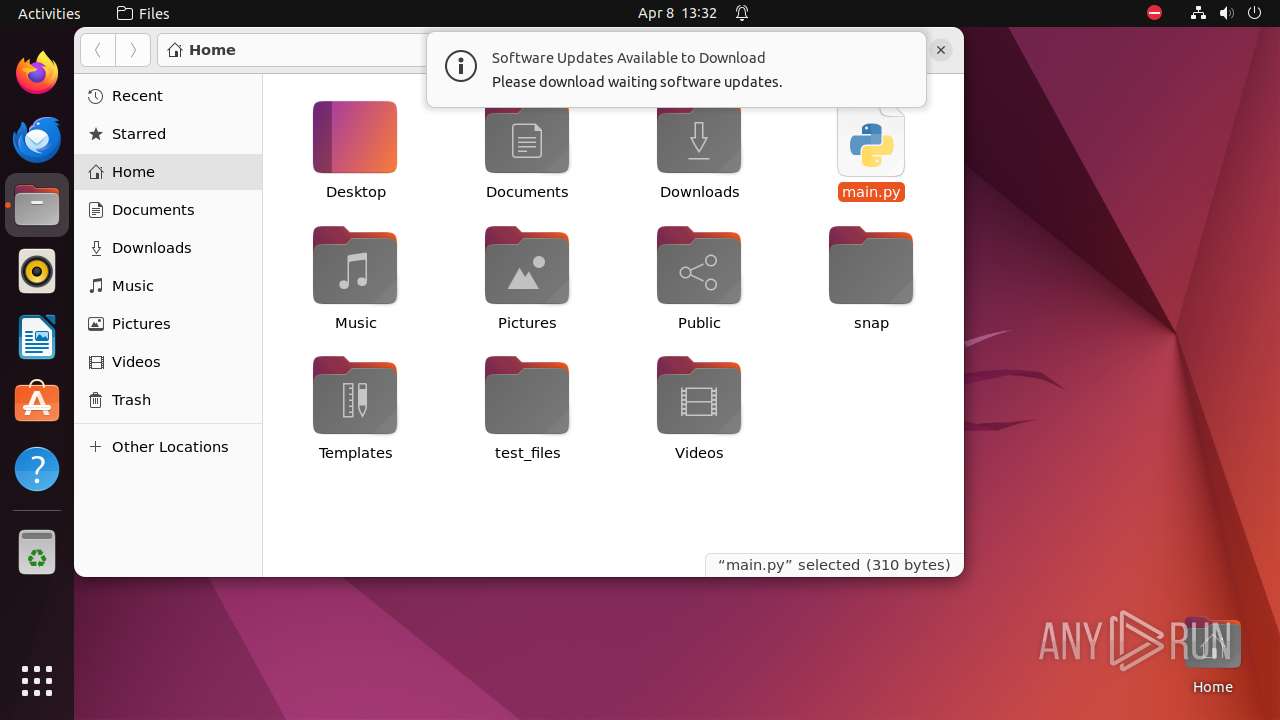Show the applications grid
Screen dimensions: 1280x720
click(x=37, y=681)
